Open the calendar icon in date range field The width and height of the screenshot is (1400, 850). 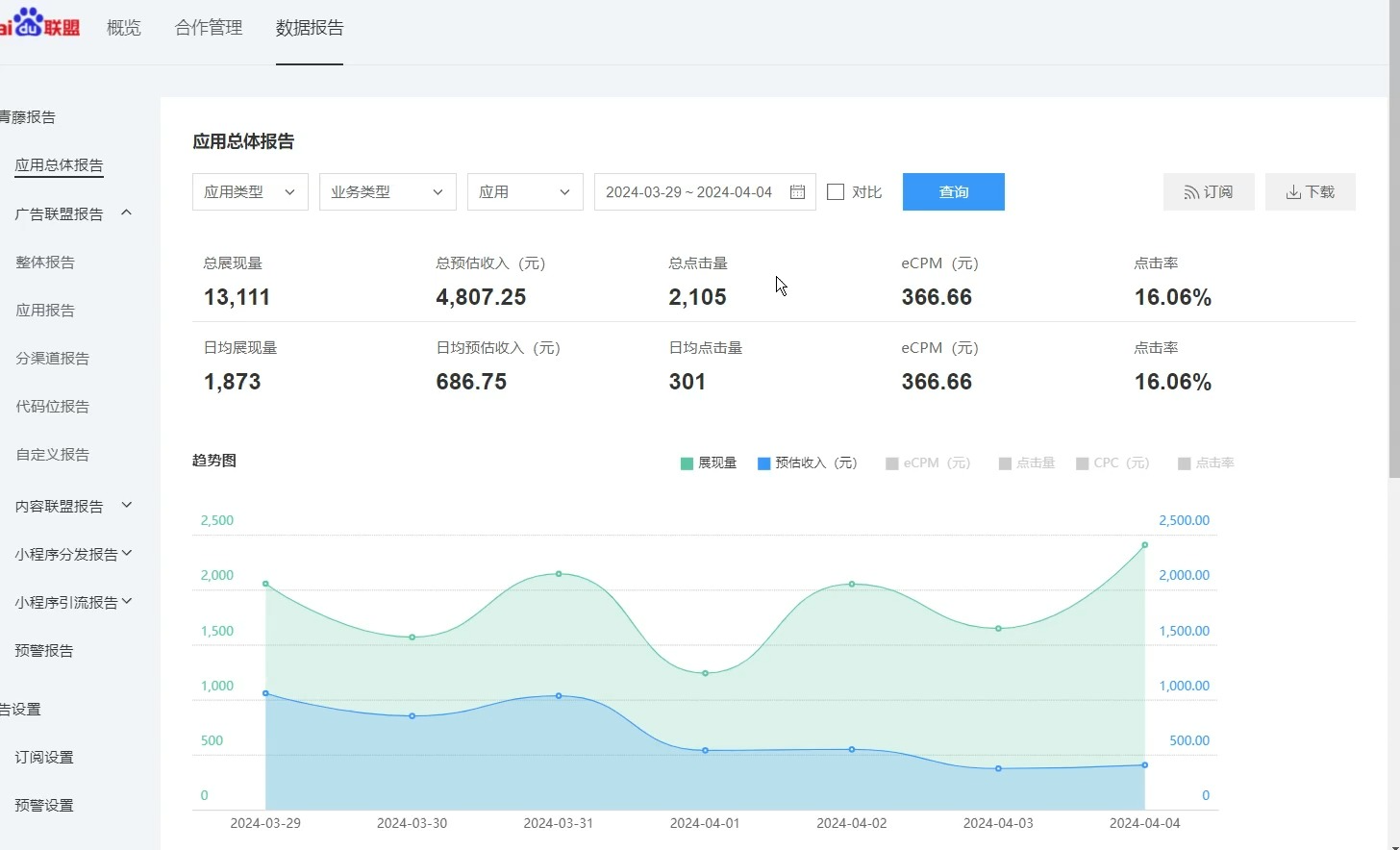pyautogui.click(x=797, y=192)
